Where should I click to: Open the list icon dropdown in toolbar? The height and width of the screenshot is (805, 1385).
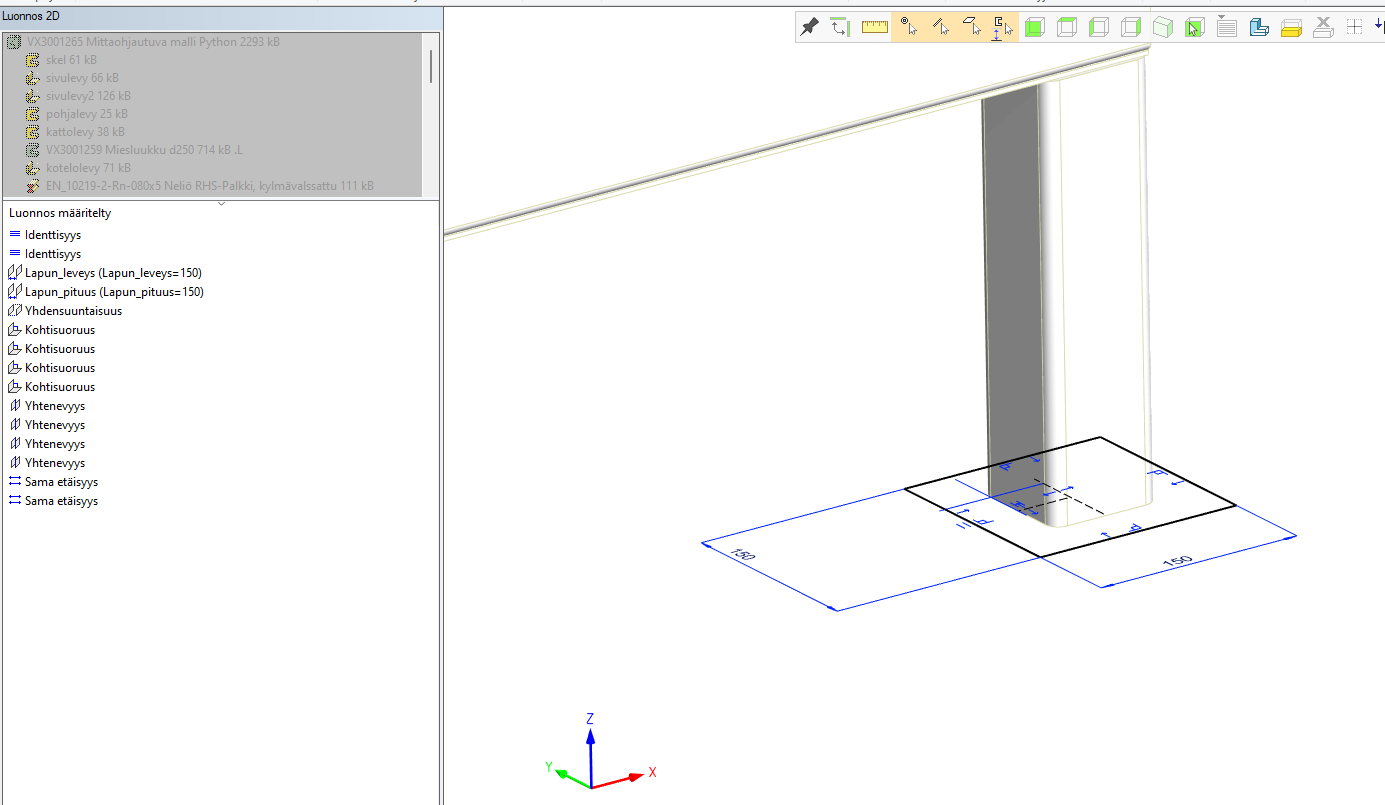[1227, 27]
